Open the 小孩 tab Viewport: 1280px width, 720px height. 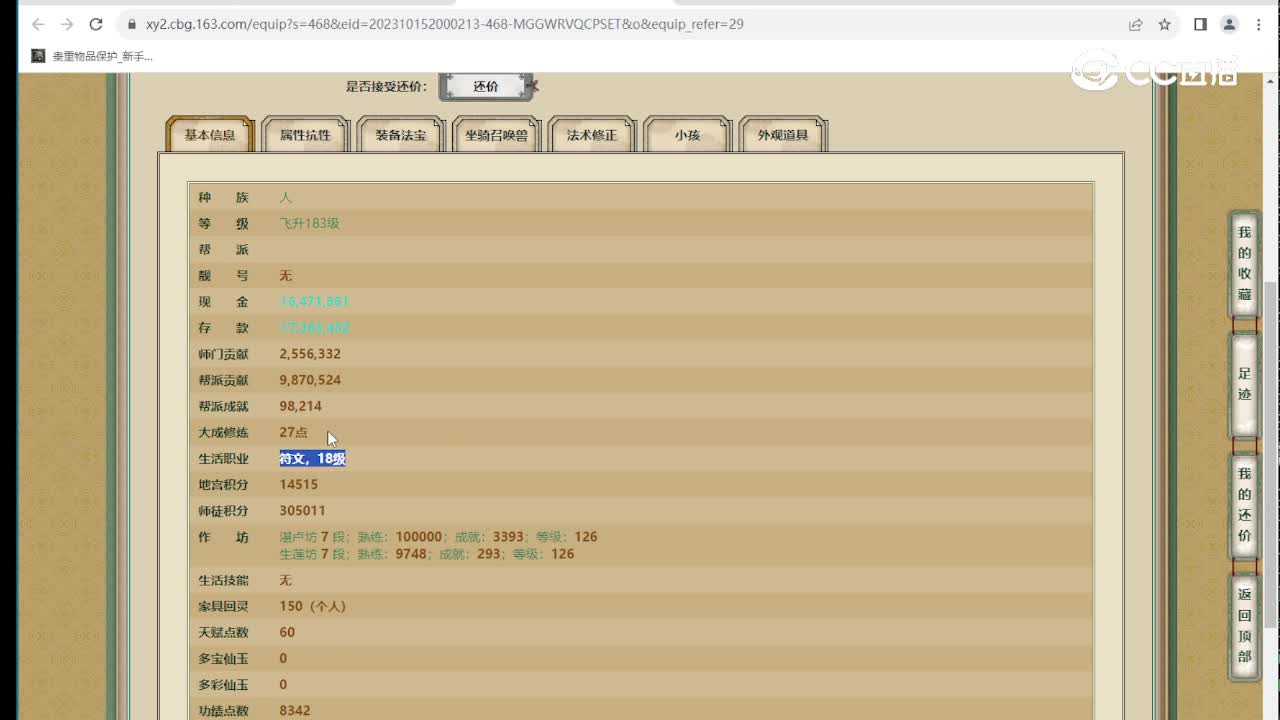[x=687, y=135]
